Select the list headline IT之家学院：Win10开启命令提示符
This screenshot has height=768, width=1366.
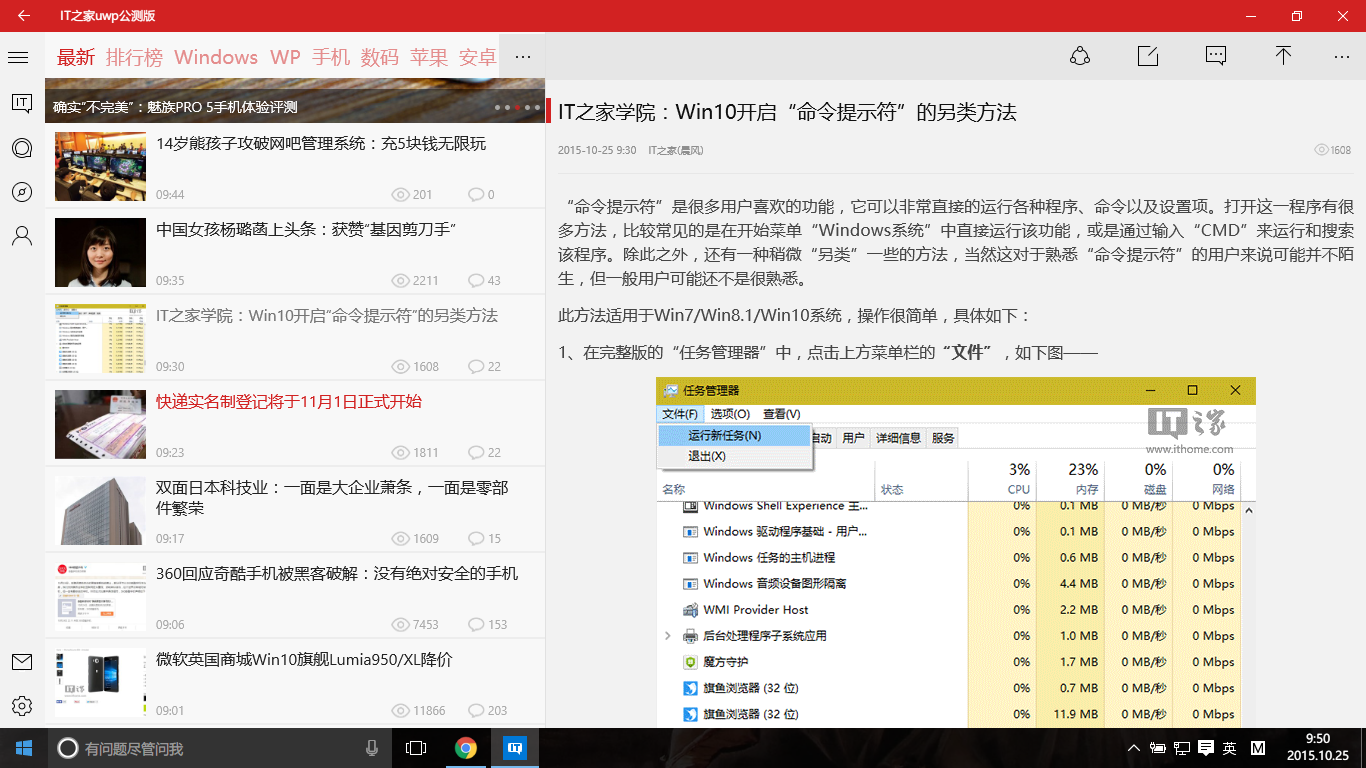click(327, 316)
